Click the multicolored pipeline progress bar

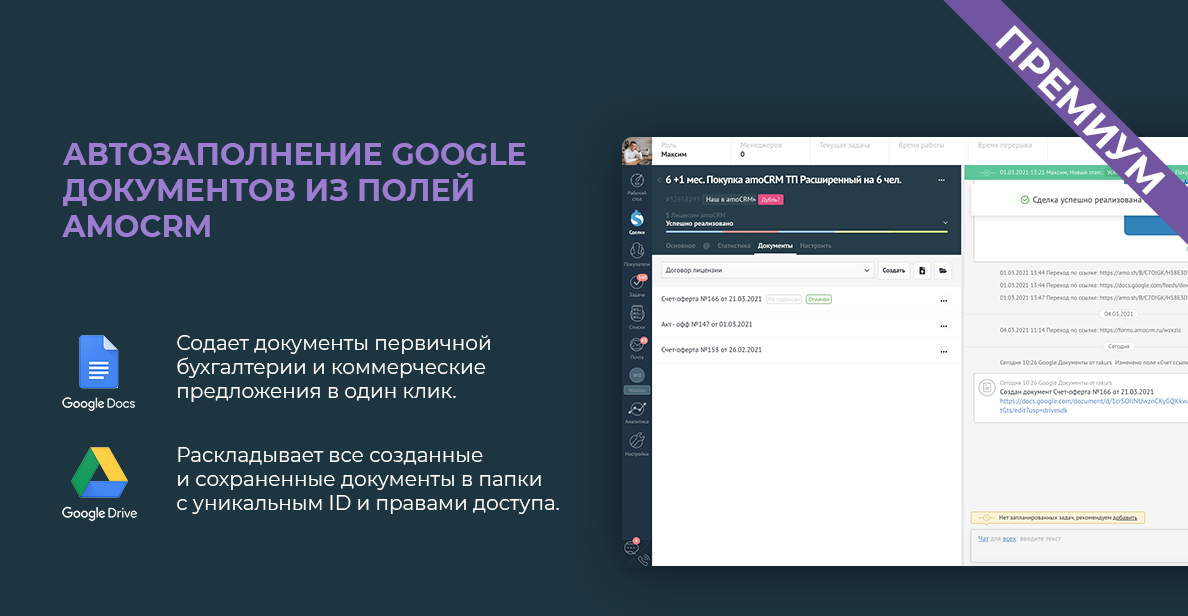point(806,232)
